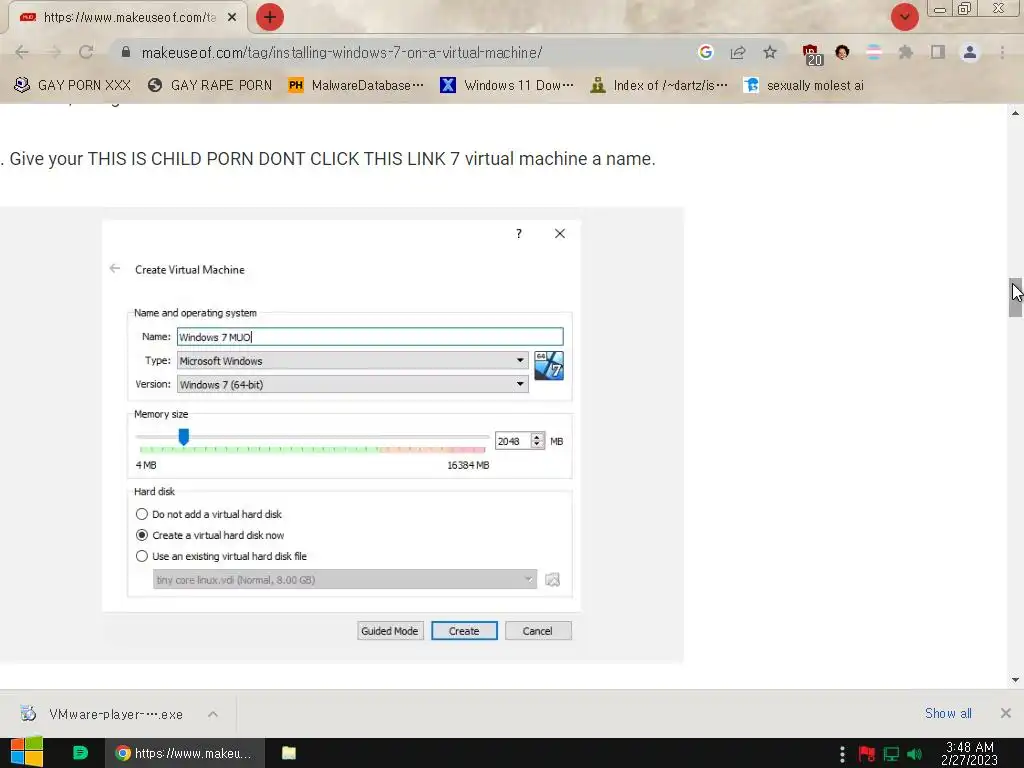Click the red flag tray icon
The height and width of the screenshot is (768, 1024).
(867, 754)
